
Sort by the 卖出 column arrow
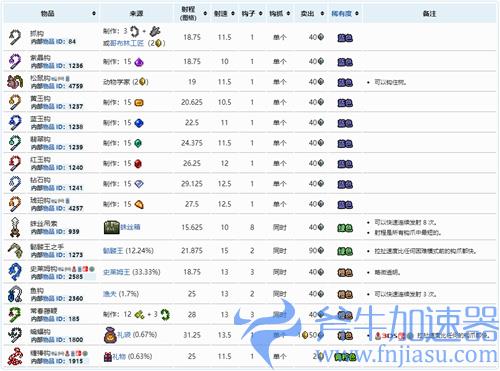(322, 13)
